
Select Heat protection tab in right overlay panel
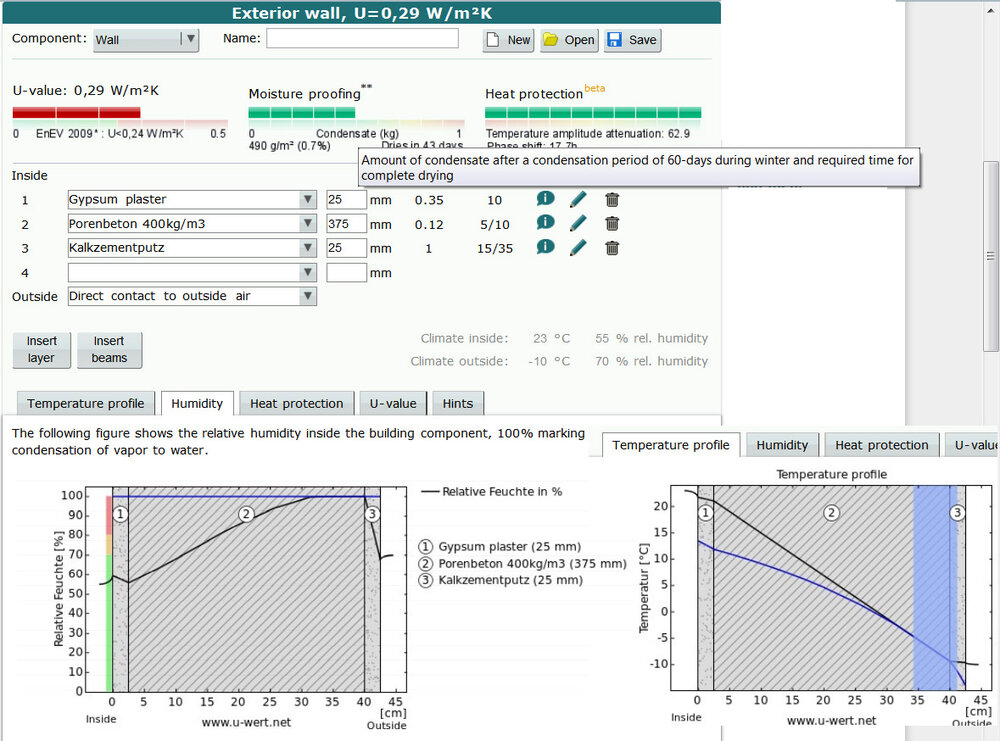pos(882,445)
